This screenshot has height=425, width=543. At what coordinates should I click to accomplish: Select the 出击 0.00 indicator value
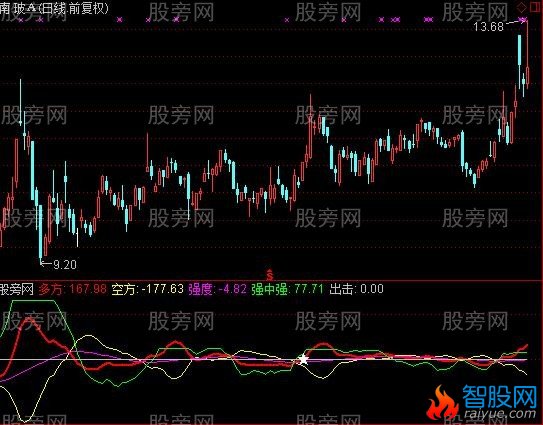point(356,289)
